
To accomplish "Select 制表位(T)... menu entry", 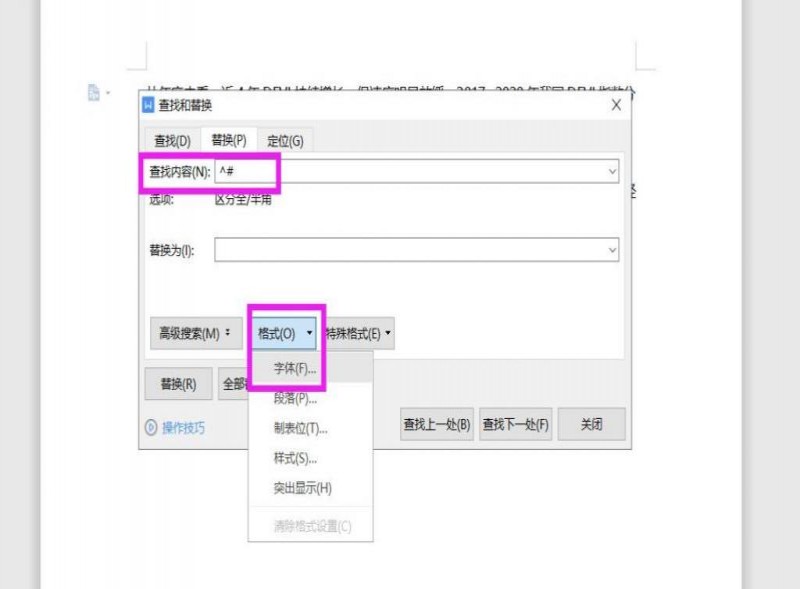I will [301, 428].
